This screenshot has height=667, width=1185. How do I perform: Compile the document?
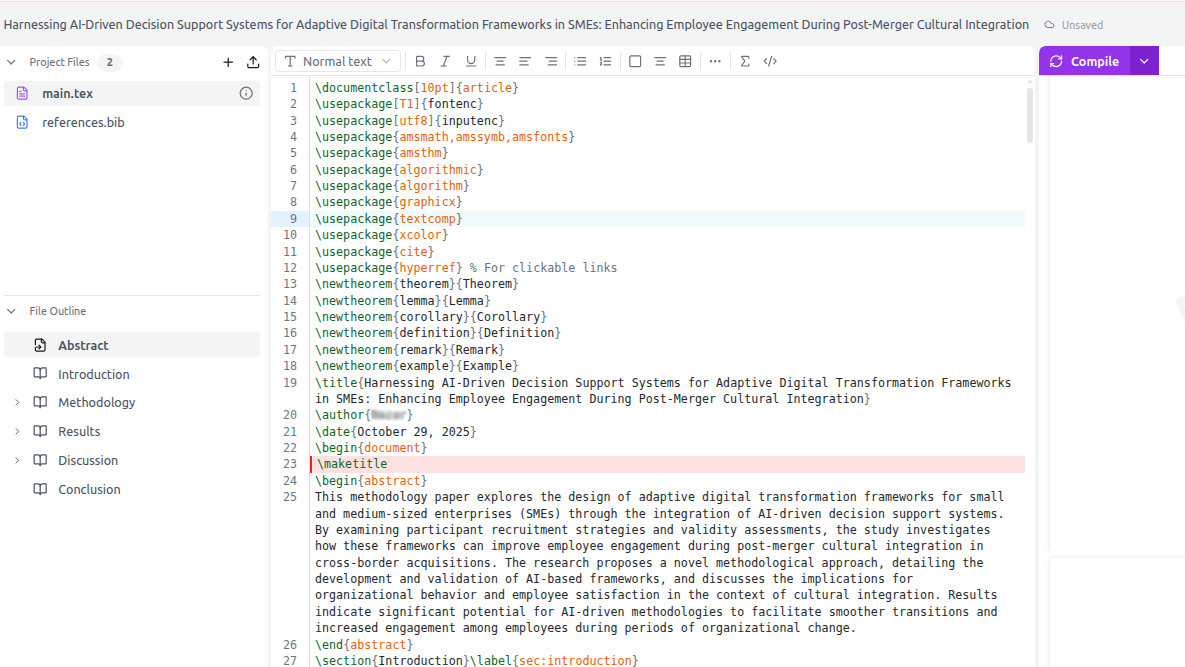click(1084, 61)
